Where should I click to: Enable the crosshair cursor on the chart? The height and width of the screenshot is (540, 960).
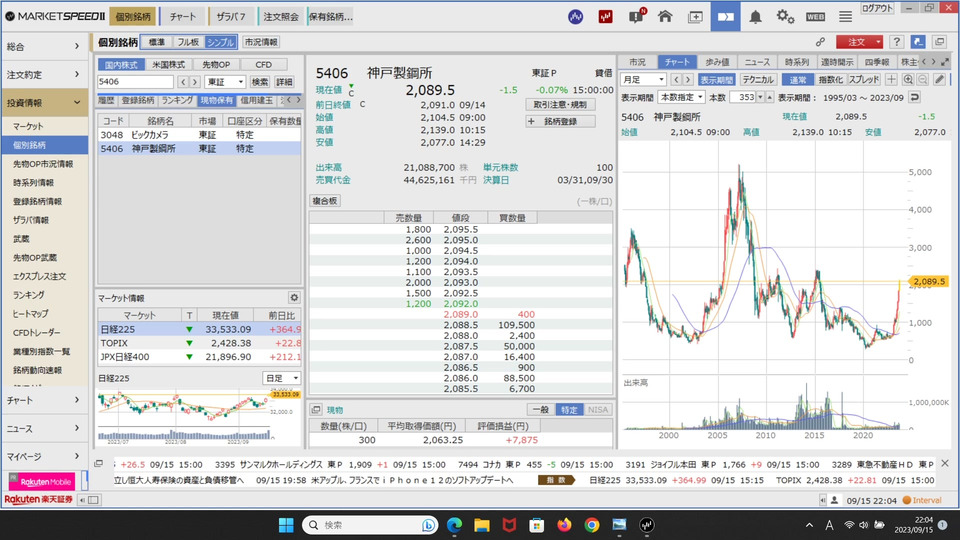891,80
